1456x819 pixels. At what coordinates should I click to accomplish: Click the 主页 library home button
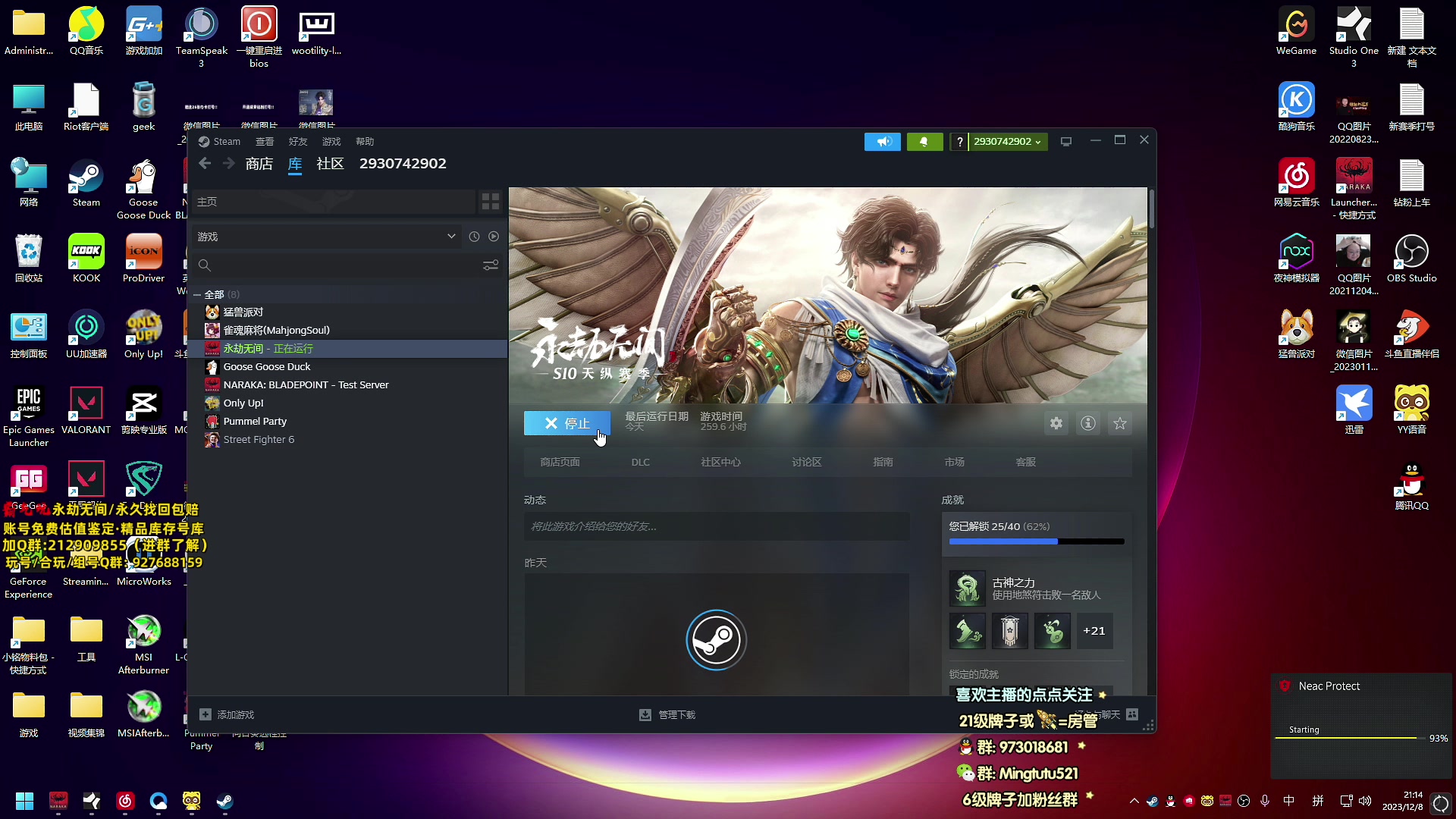(x=334, y=202)
